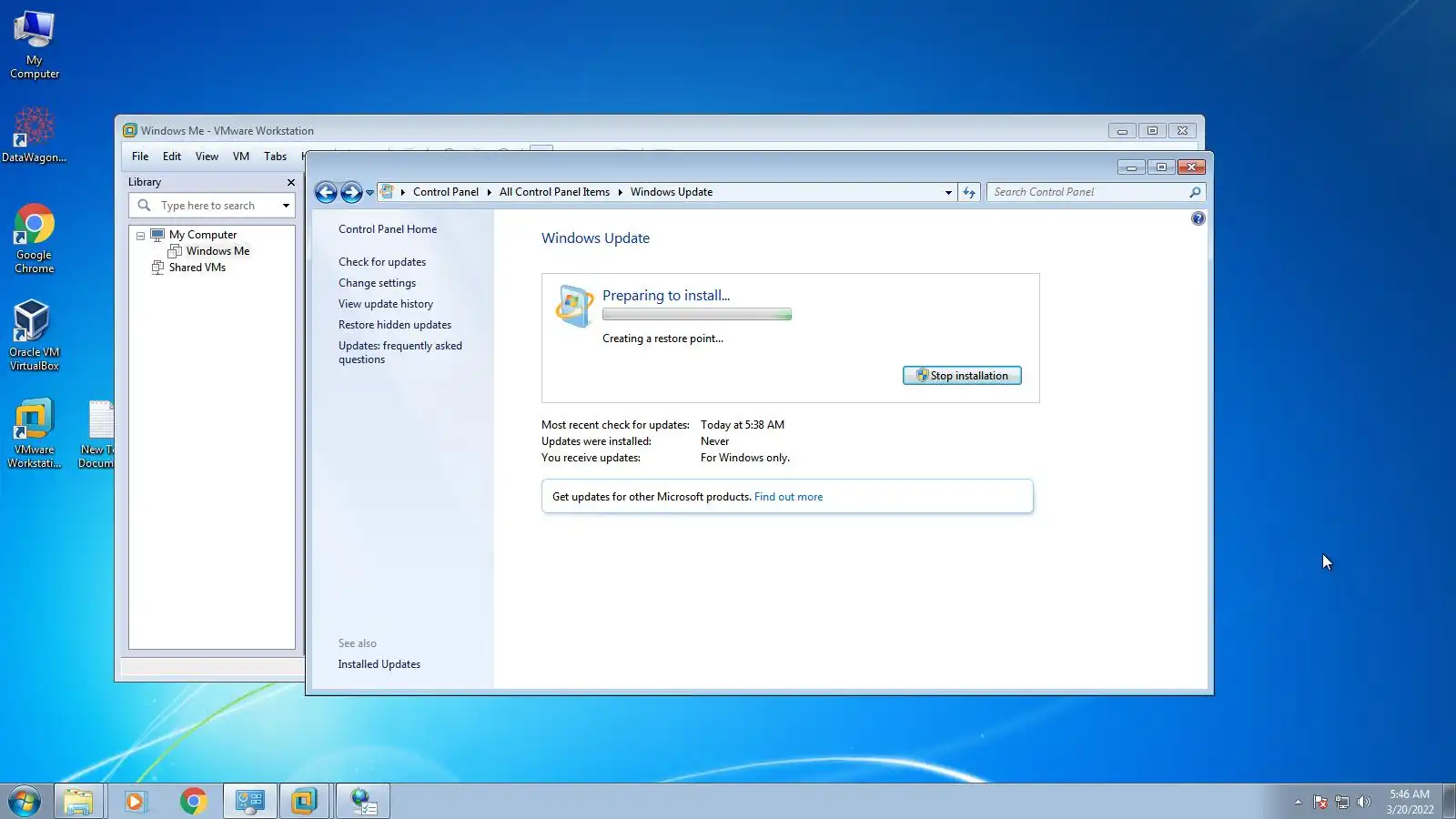Open Google Chrome from the taskbar
The height and width of the screenshot is (819, 1456).
click(x=193, y=802)
